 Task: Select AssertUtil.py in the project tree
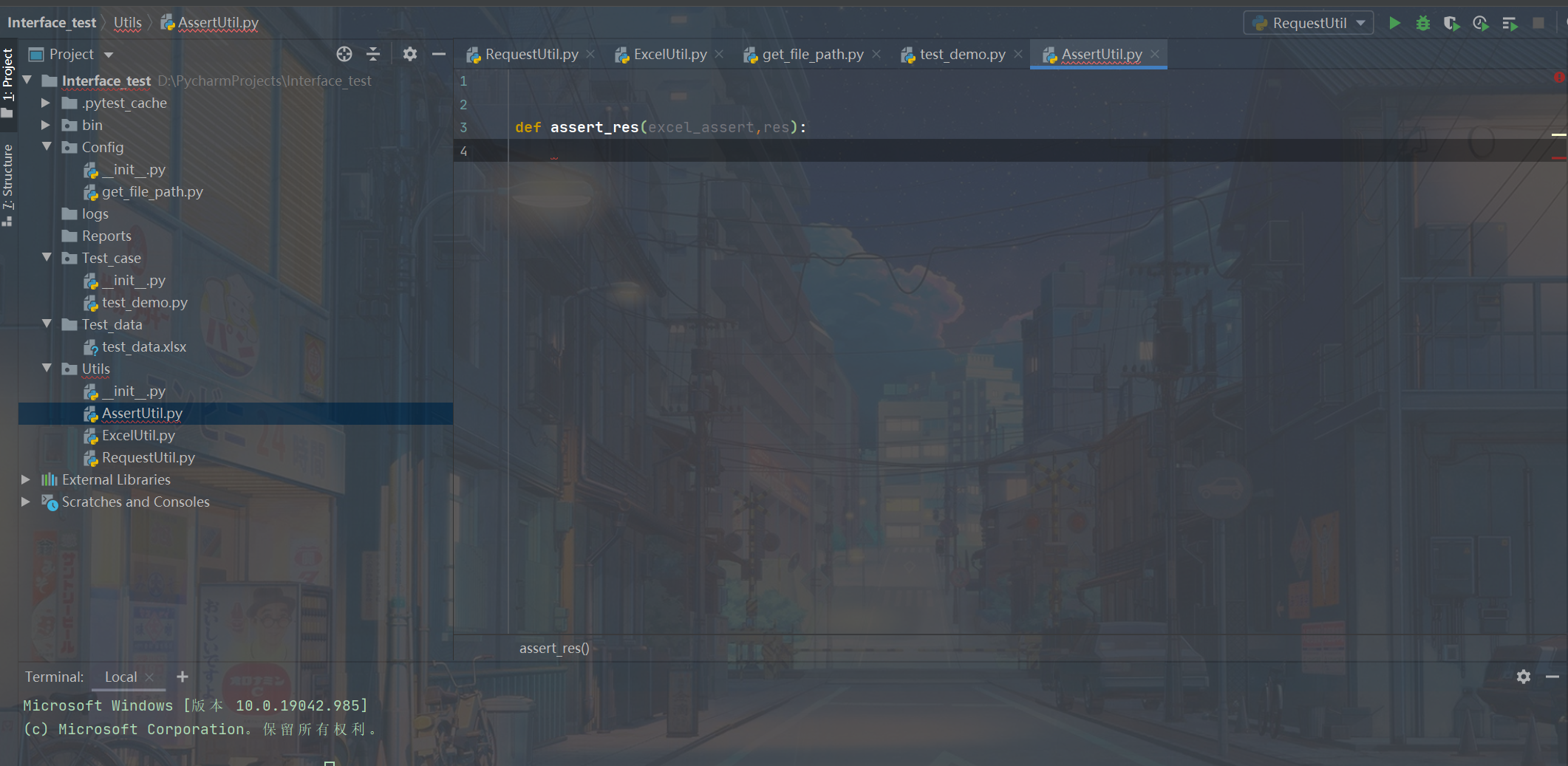click(142, 413)
